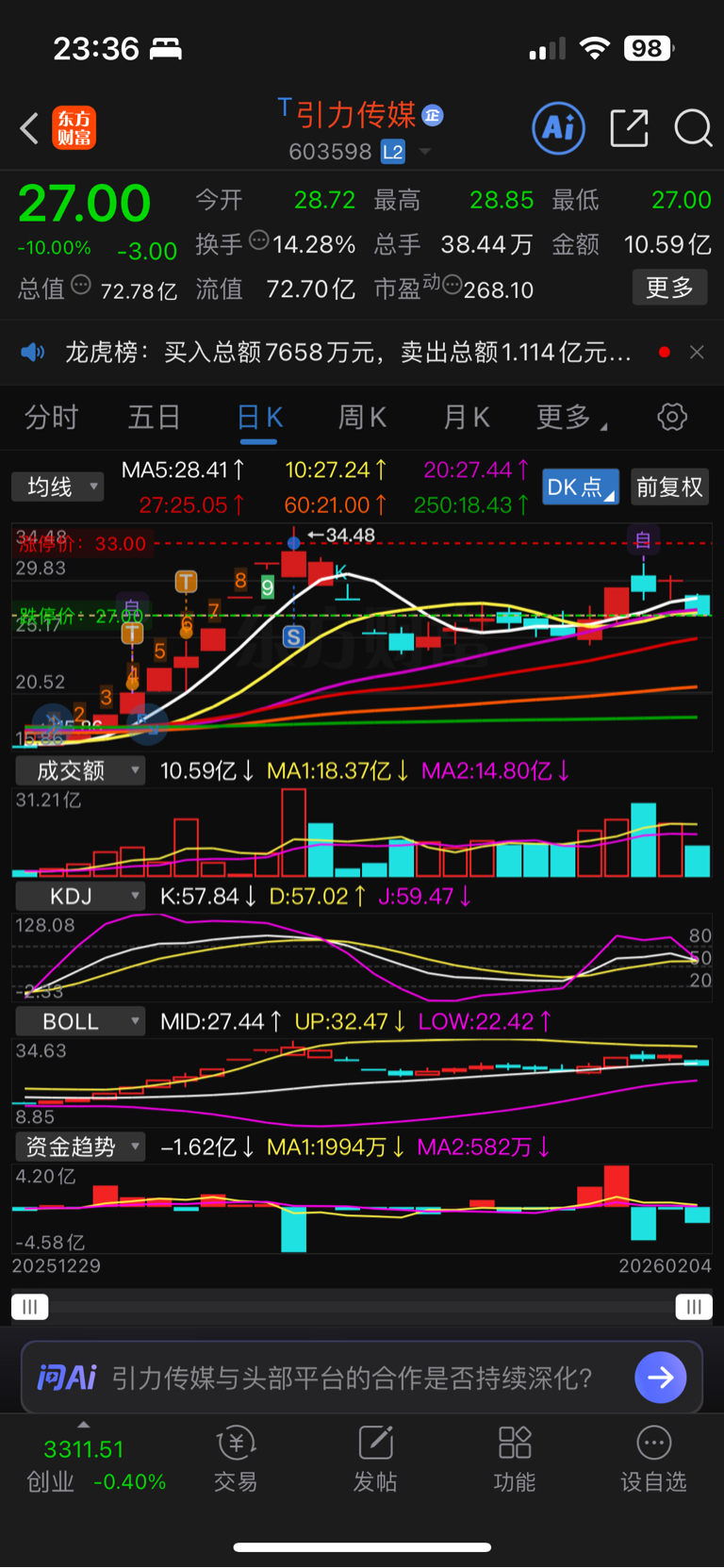Screen dimensions: 724x1568
Task: Tap the blue 企 badge beside stock name
Action: [x=433, y=115]
